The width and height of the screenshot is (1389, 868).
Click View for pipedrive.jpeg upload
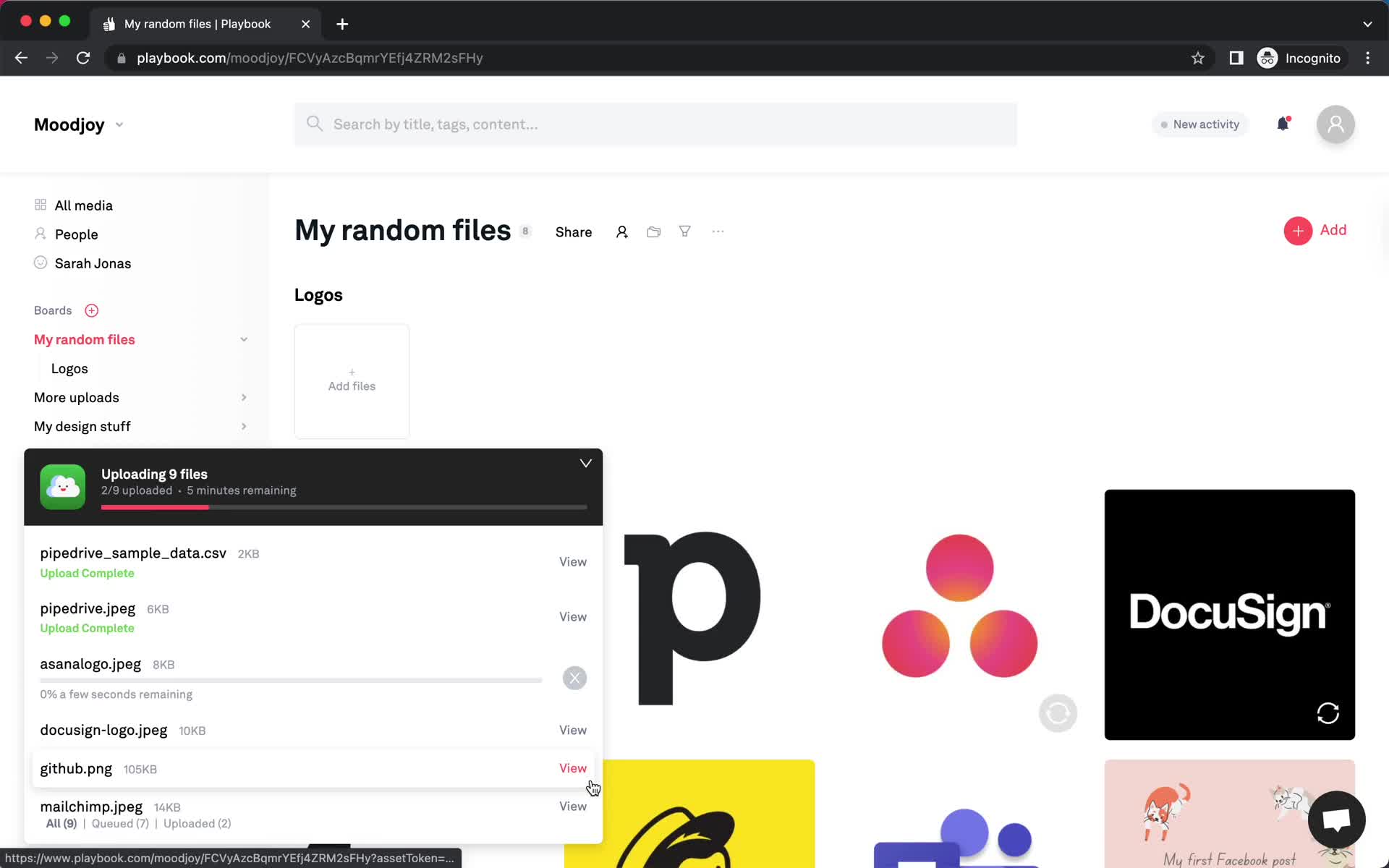click(572, 616)
